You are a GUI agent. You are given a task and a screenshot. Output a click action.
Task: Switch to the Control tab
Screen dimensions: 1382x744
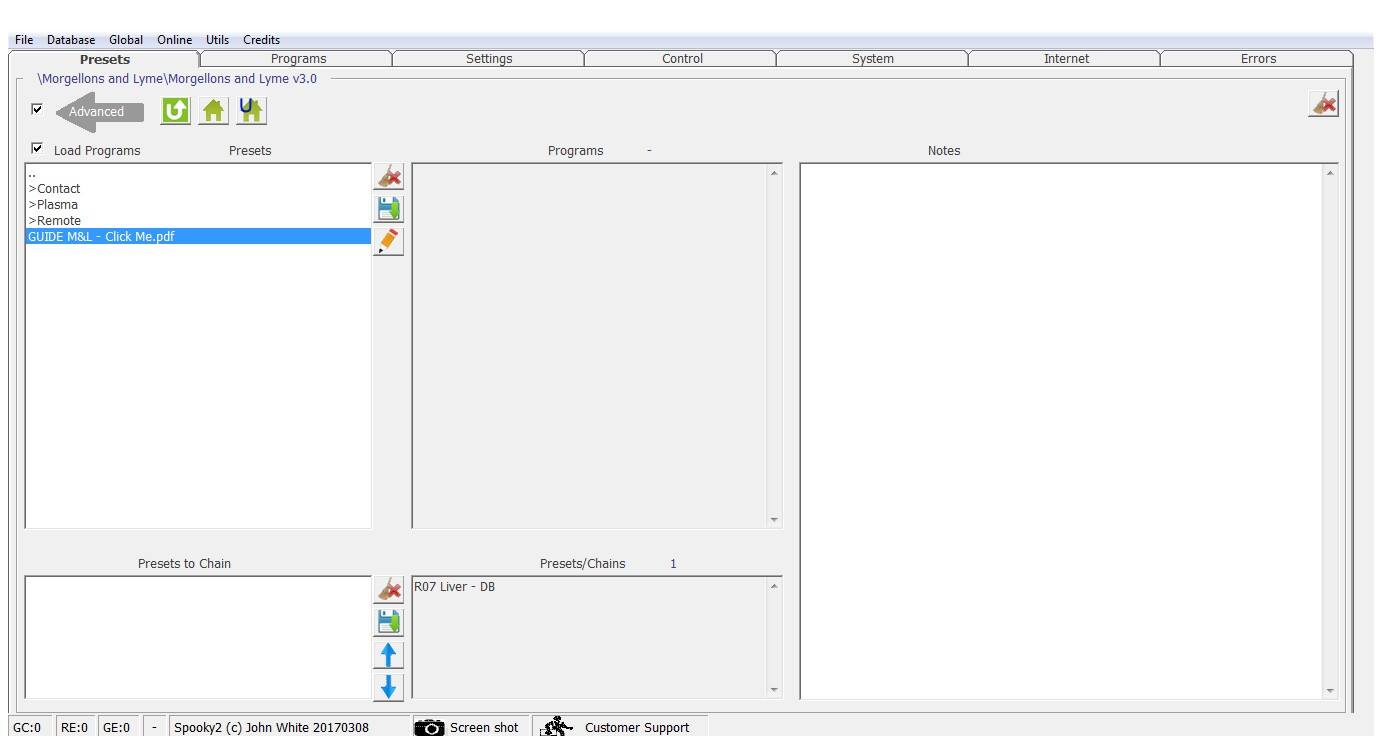(682, 59)
